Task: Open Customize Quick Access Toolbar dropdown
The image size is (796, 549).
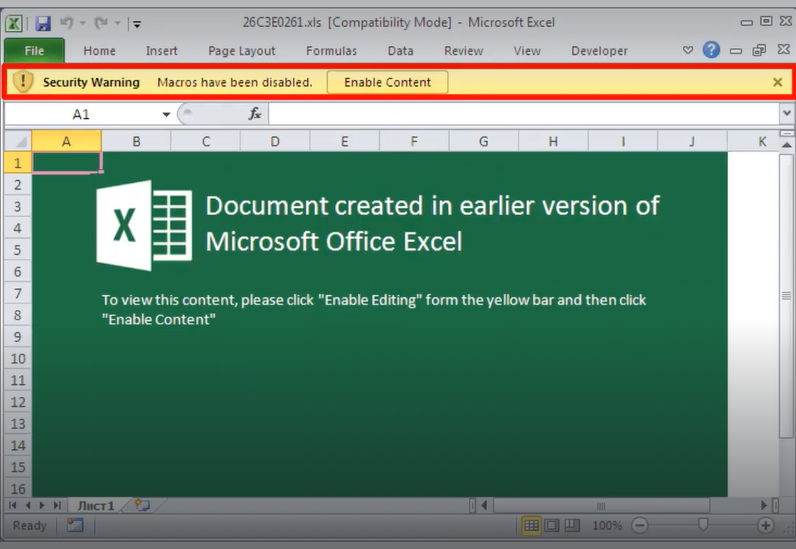Action: tap(137, 24)
